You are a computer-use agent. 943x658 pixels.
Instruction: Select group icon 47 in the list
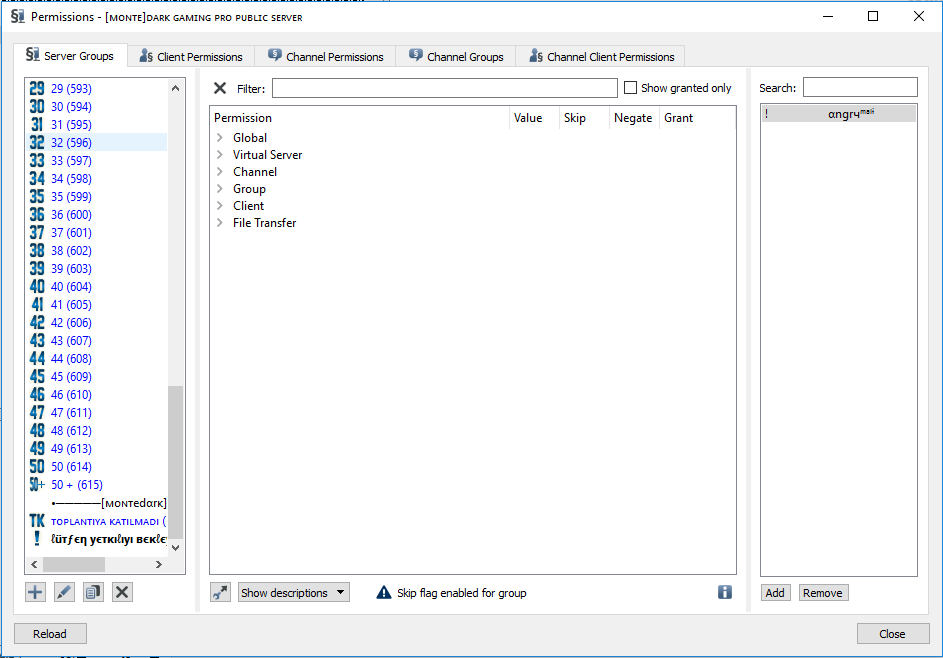point(37,413)
